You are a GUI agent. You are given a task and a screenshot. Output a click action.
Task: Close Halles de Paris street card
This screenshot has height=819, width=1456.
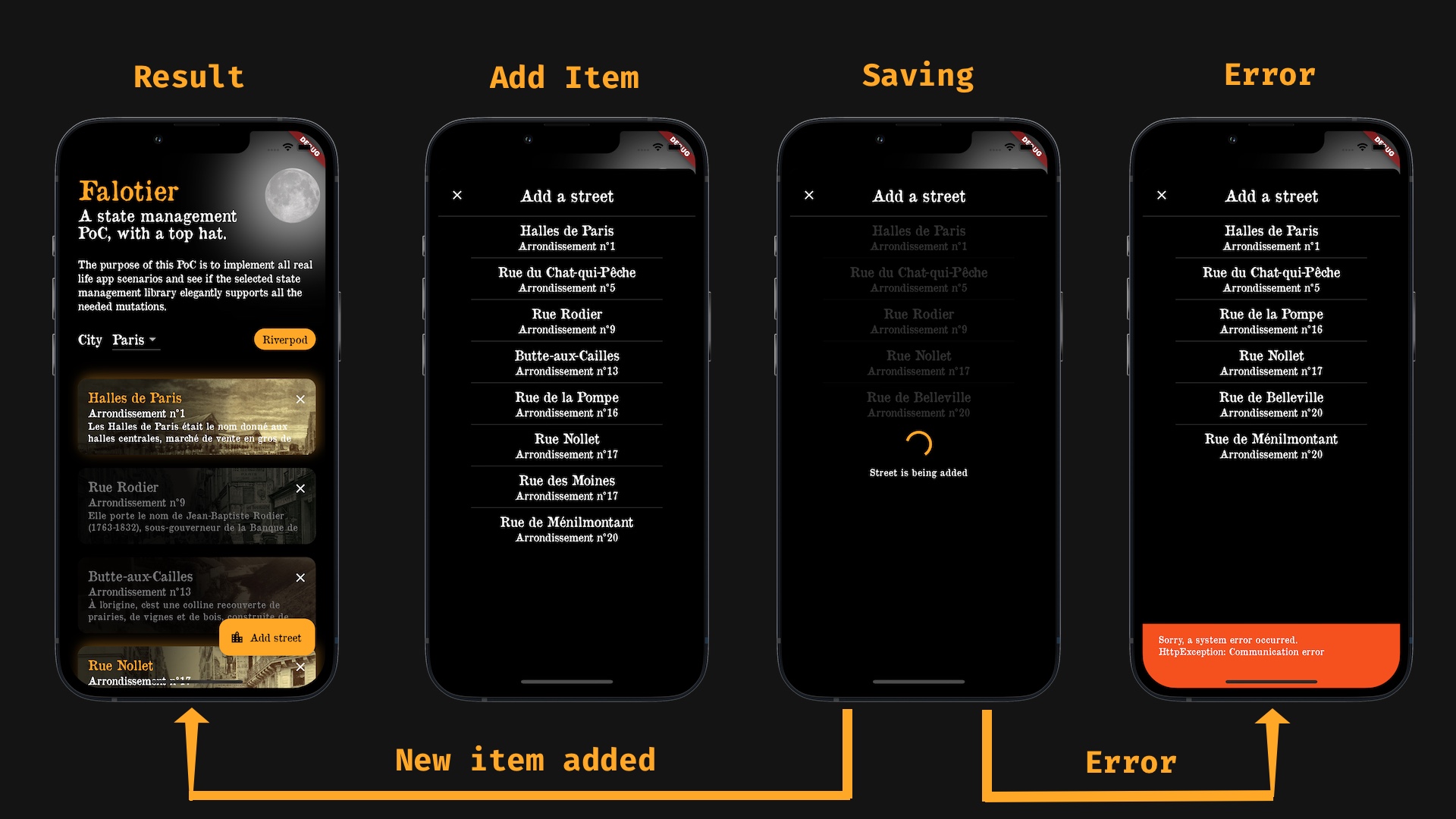click(x=300, y=399)
